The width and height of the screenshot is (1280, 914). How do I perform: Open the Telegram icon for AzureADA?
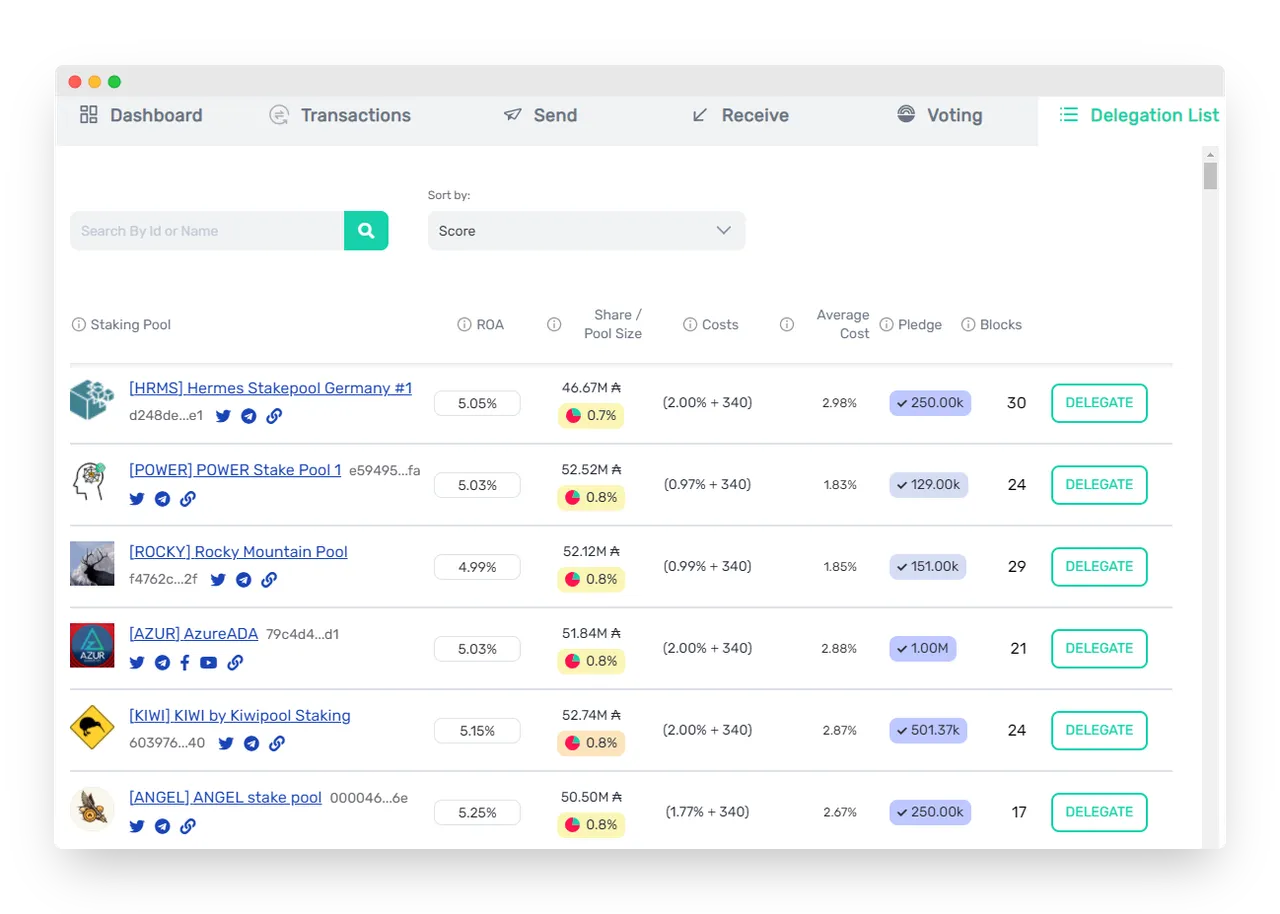(x=162, y=662)
